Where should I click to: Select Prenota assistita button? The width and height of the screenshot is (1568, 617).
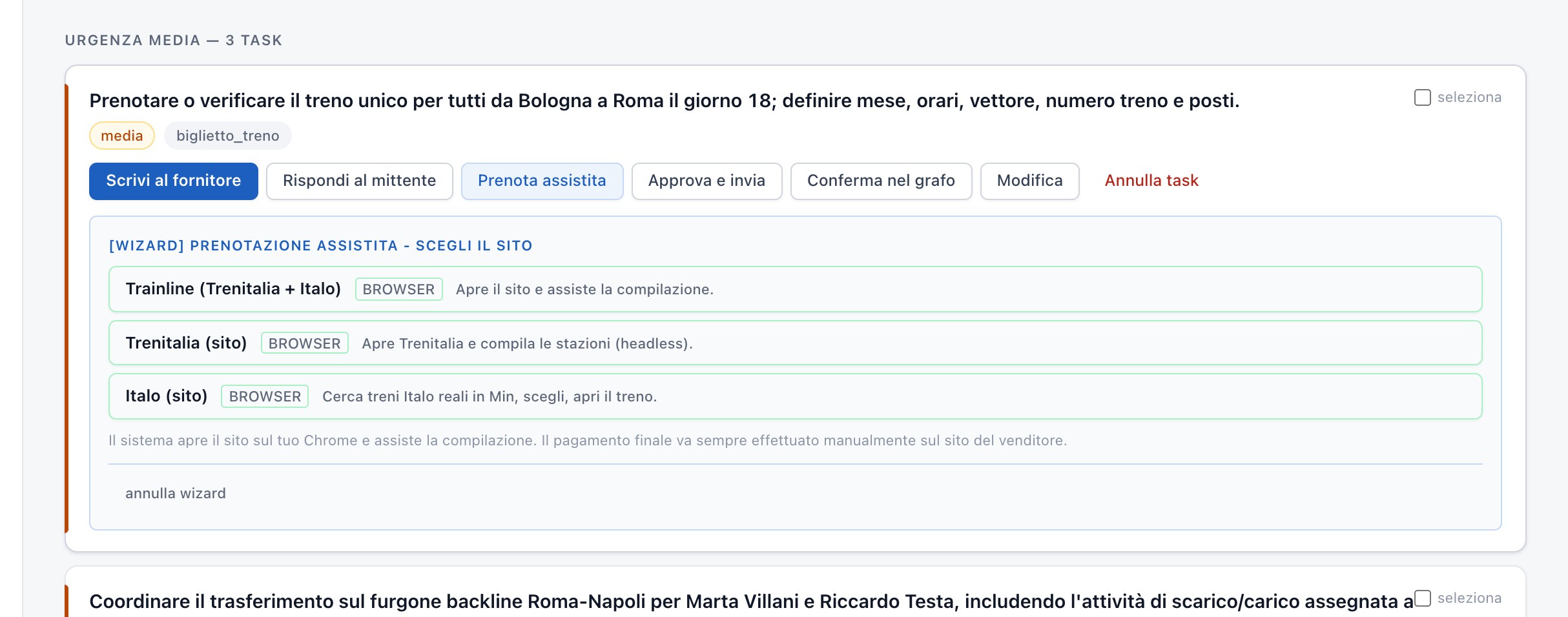542,181
